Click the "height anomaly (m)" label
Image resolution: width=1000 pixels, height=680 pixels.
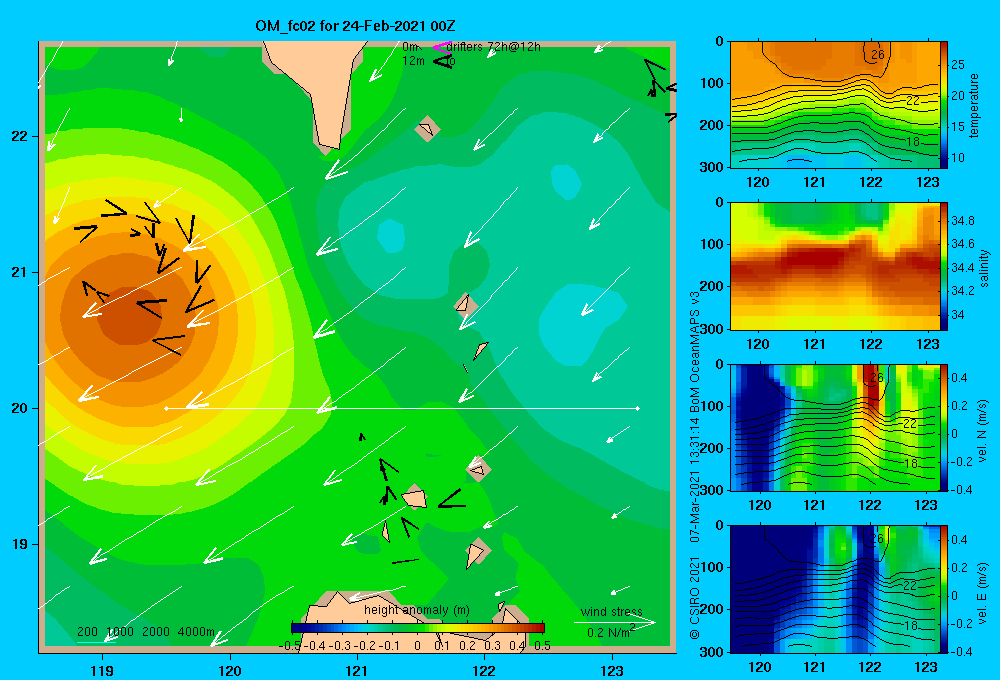pos(417,610)
